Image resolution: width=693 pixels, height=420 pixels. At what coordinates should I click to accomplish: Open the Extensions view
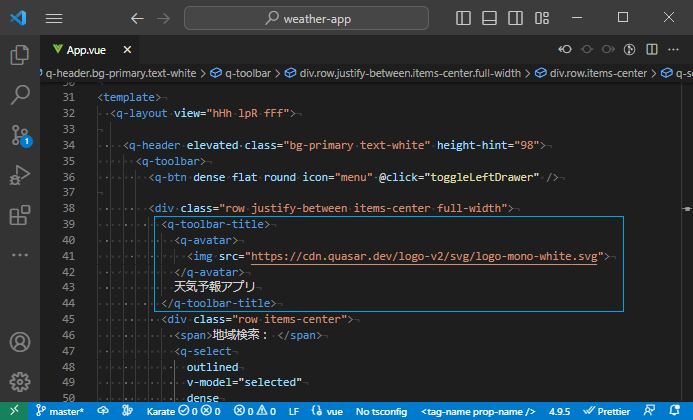(x=20, y=215)
